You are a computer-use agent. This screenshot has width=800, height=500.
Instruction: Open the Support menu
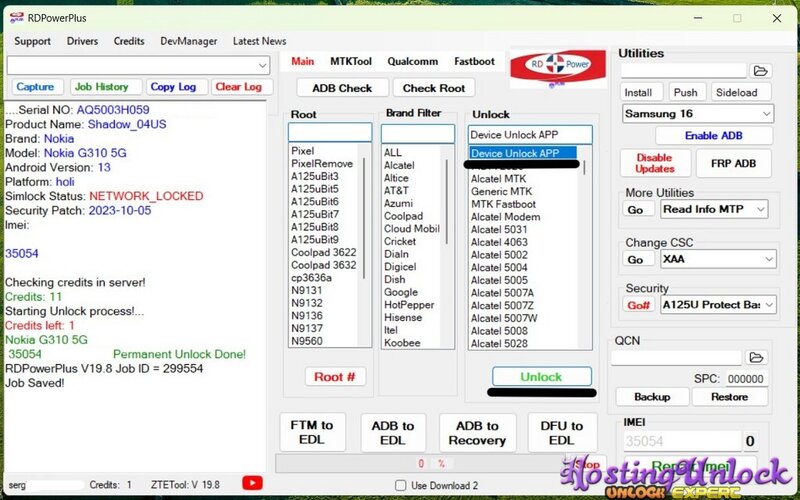[x=32, y=41]
